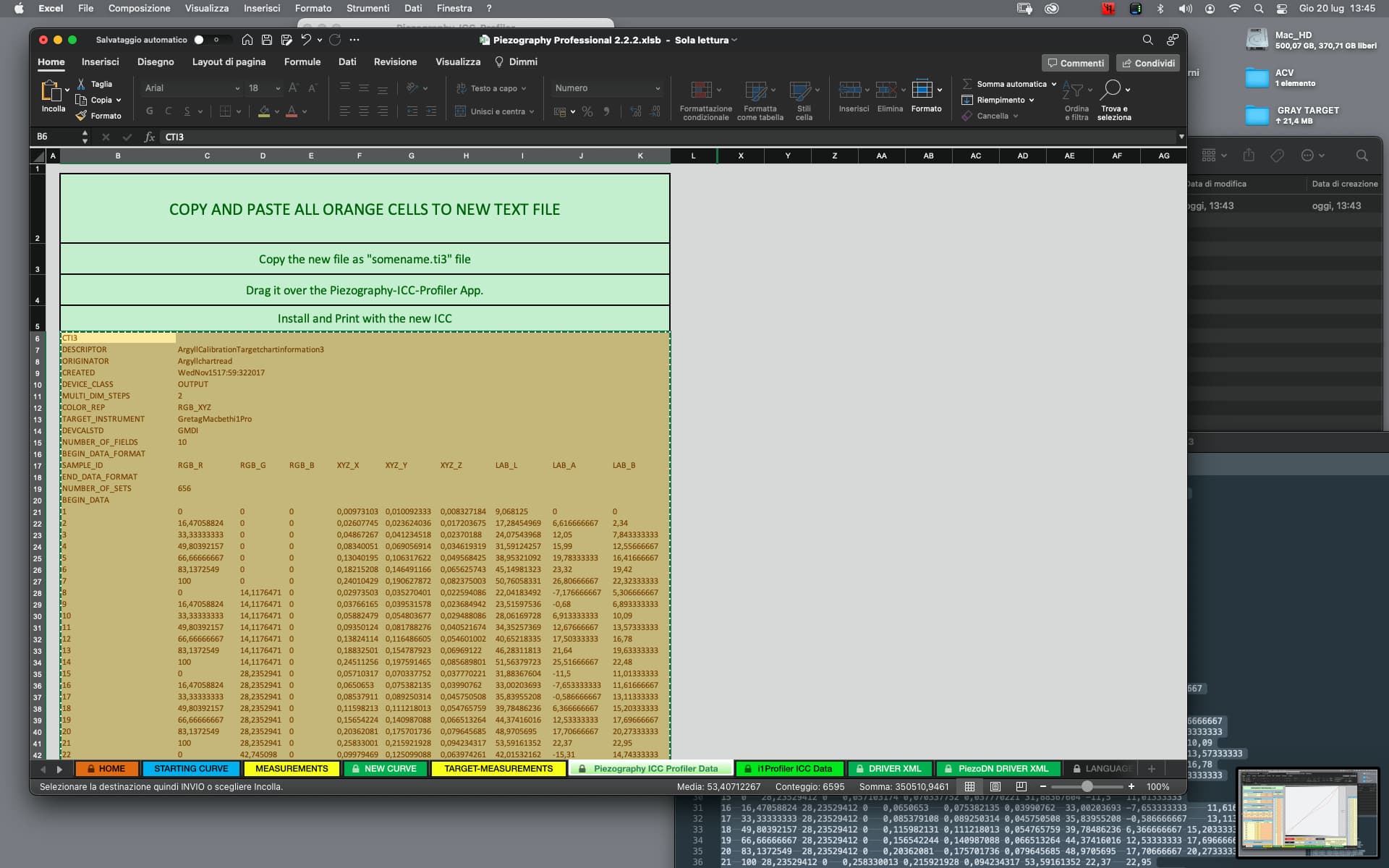Viewport: 1389px width, 868px height.
Task: Click Formattazione condizionale icon
Action: tap(702, 90)
